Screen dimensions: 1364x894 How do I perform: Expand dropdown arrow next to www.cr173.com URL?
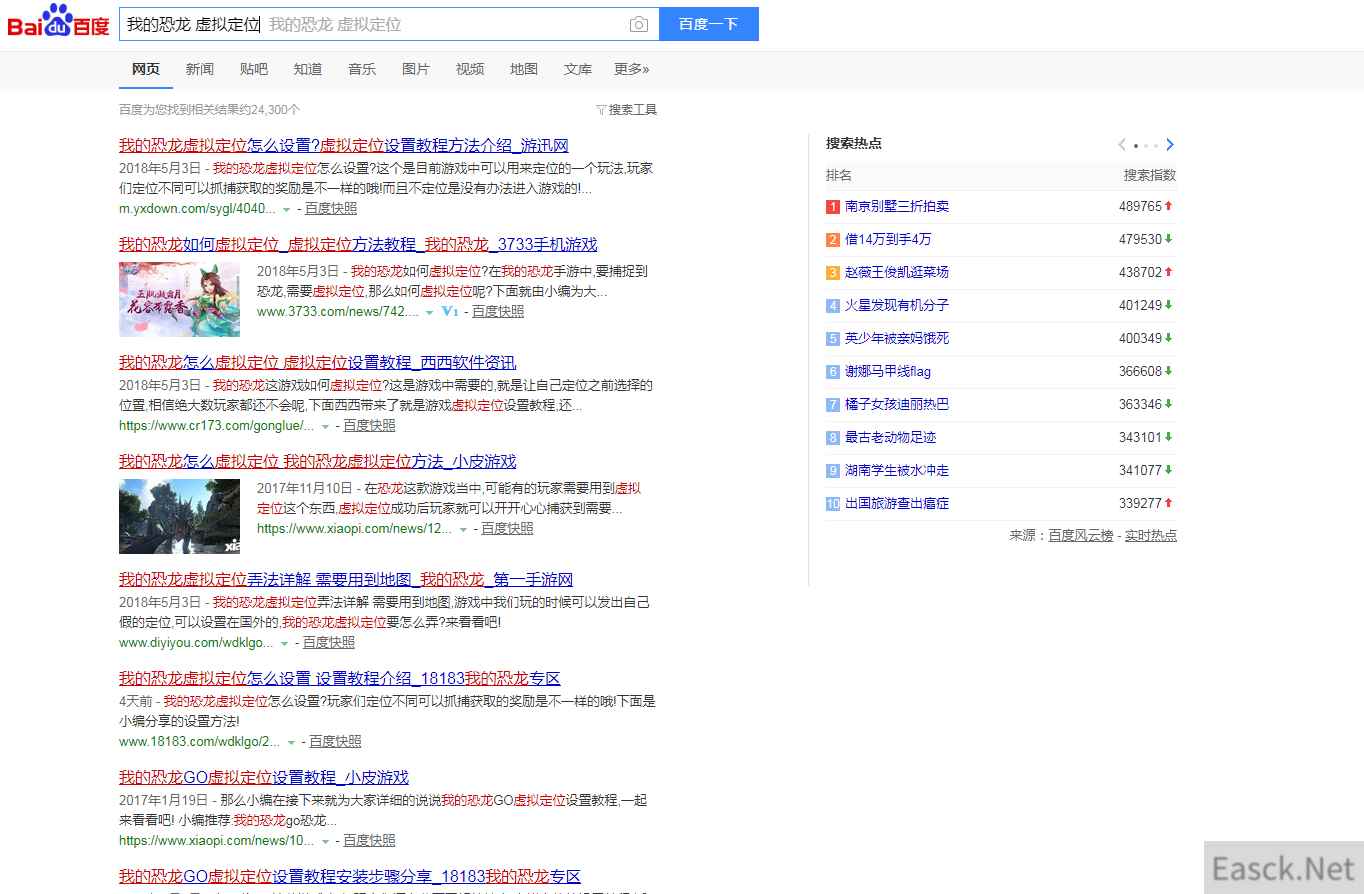[x=325, y=426]
